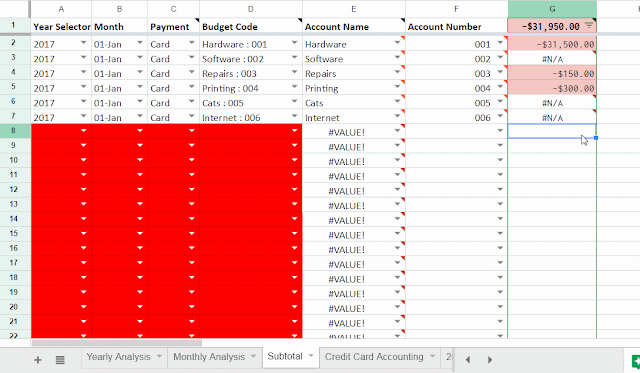The width and height of the screenshot is (640, 373).
Task: Select cell showing -$300.00
Action: (x=552, y=88)
